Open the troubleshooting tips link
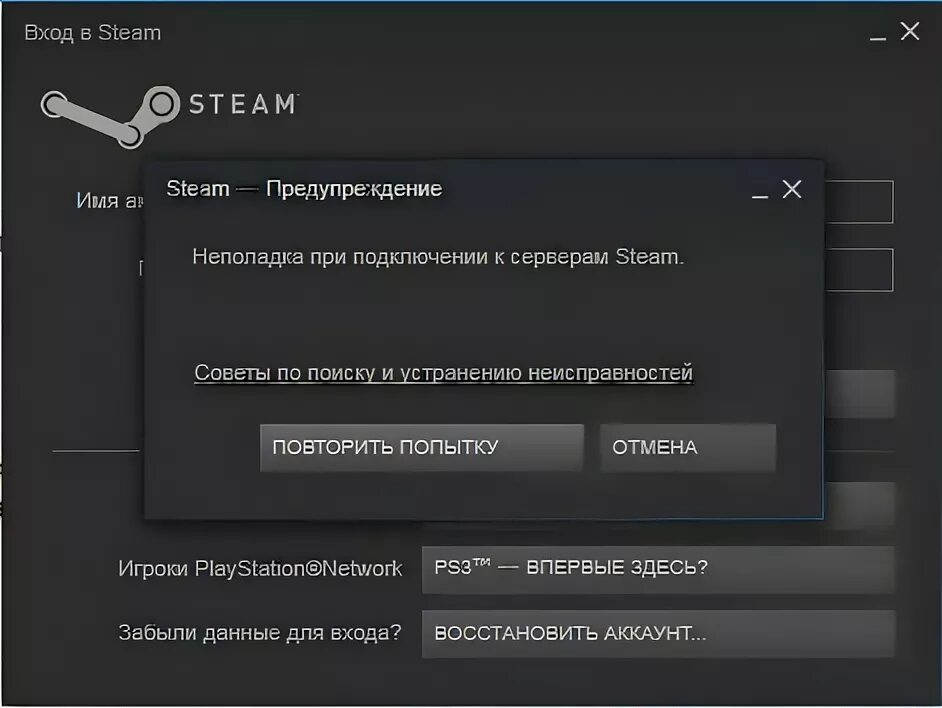Image resolution: width=942 pixels, height=708 pixels. click(x=443, y=373)
